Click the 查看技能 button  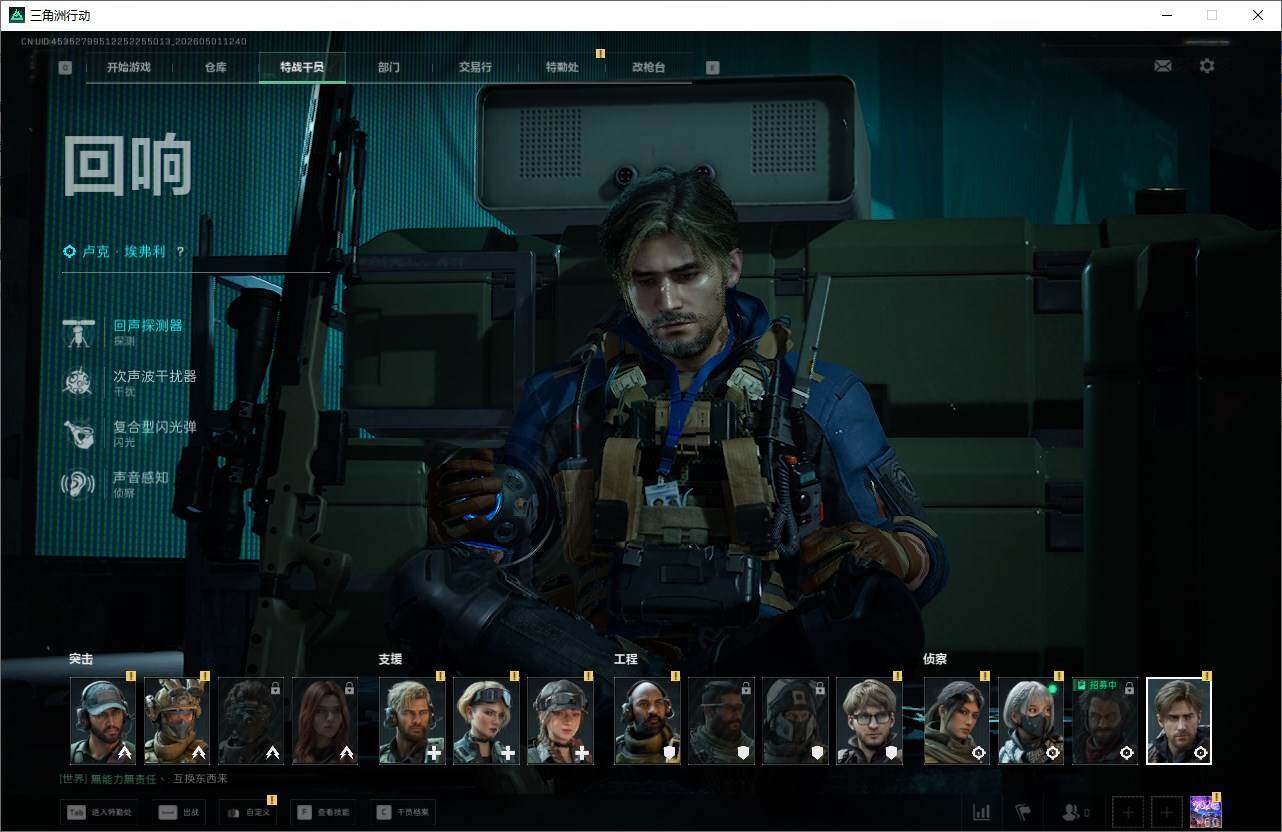coord(325,812)
